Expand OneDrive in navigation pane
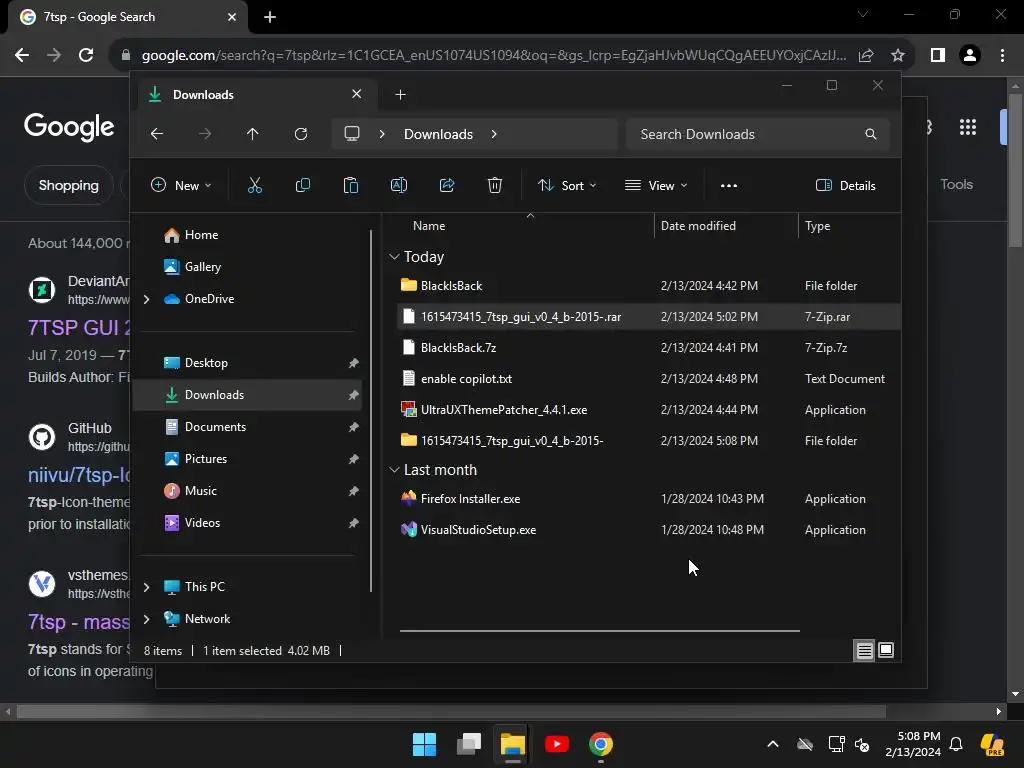 click(146, 299)
